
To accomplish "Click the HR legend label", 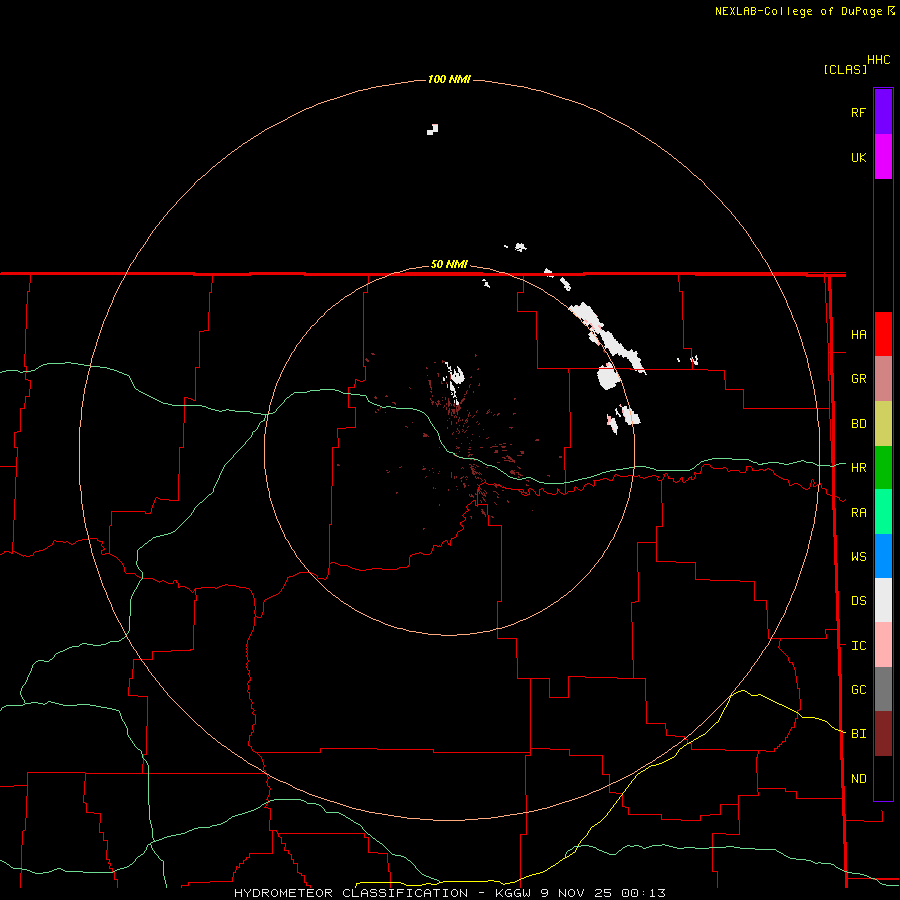I will click(x=858, y=468).
